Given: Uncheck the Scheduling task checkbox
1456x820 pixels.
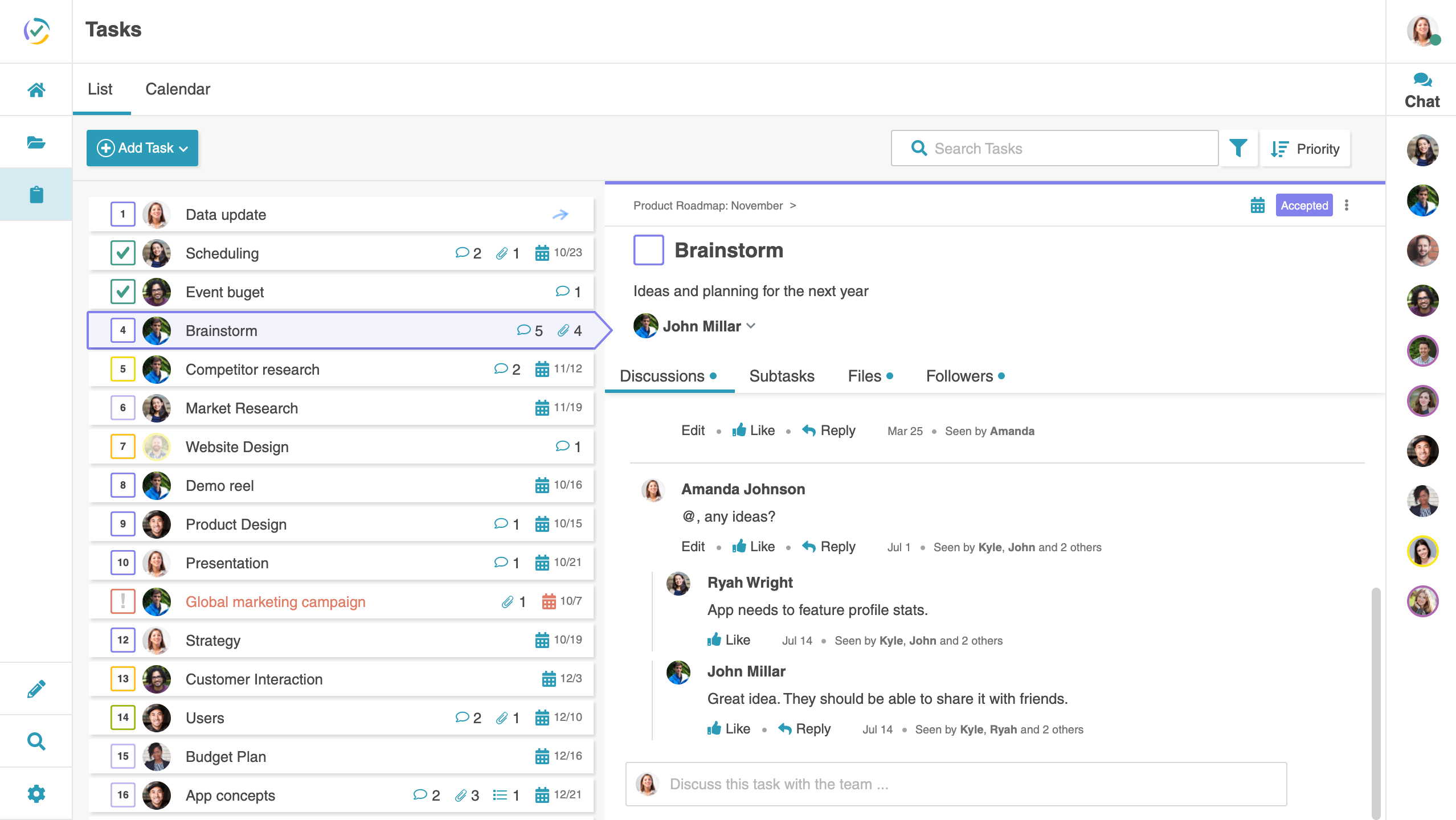Looking at the screenshot, I should pos(122,253).
